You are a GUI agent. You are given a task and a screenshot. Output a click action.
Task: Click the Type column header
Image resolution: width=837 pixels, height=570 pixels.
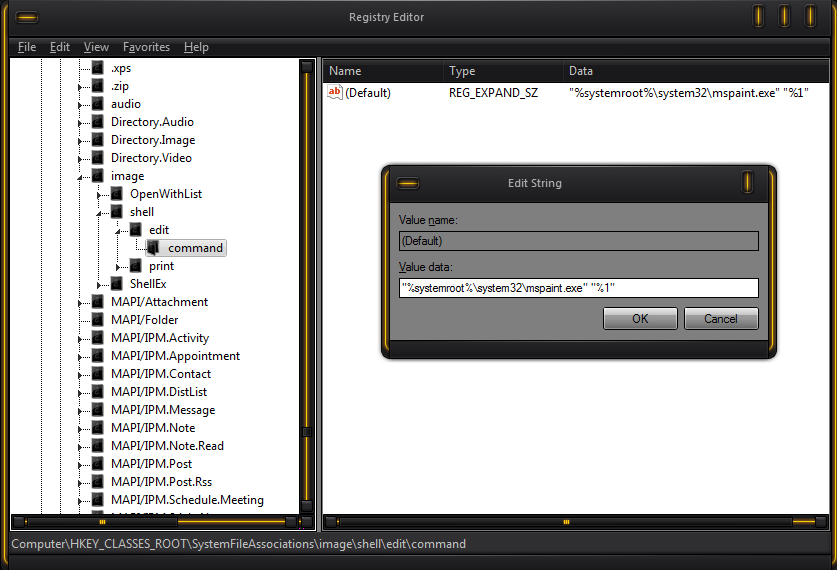[503, 71]
